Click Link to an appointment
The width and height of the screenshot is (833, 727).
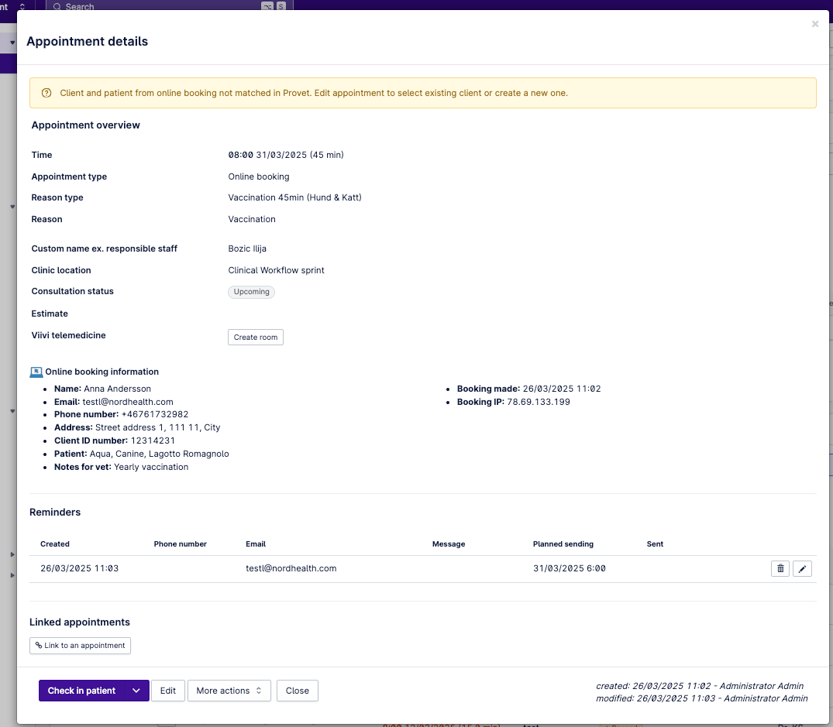pyautogui.click(x=80, y=646)
